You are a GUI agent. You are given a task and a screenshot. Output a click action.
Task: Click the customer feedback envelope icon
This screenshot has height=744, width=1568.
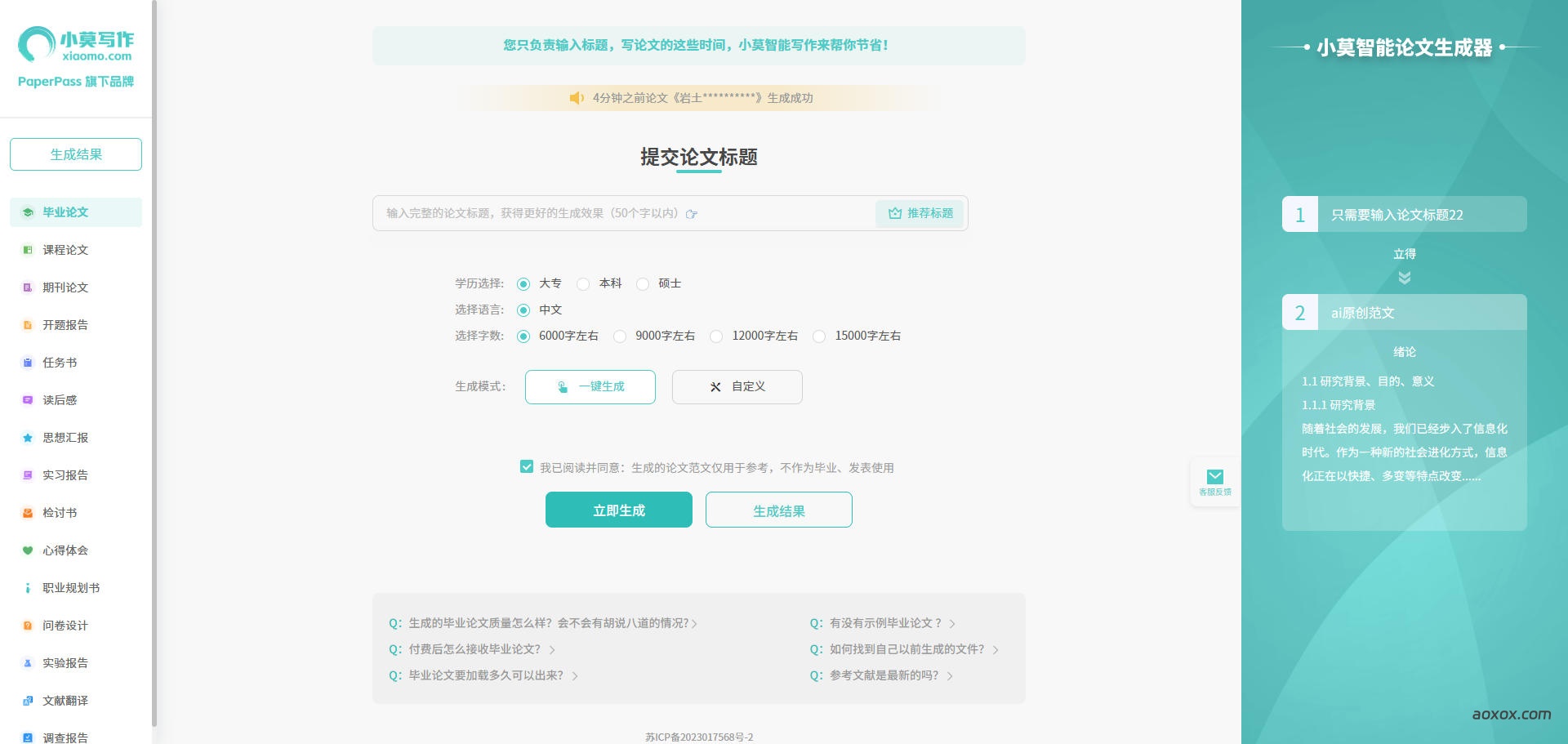coord(1214,477)
